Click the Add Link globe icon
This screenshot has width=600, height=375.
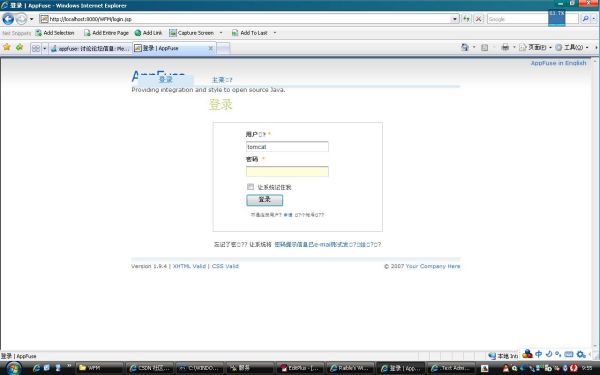tap(138, 33)
